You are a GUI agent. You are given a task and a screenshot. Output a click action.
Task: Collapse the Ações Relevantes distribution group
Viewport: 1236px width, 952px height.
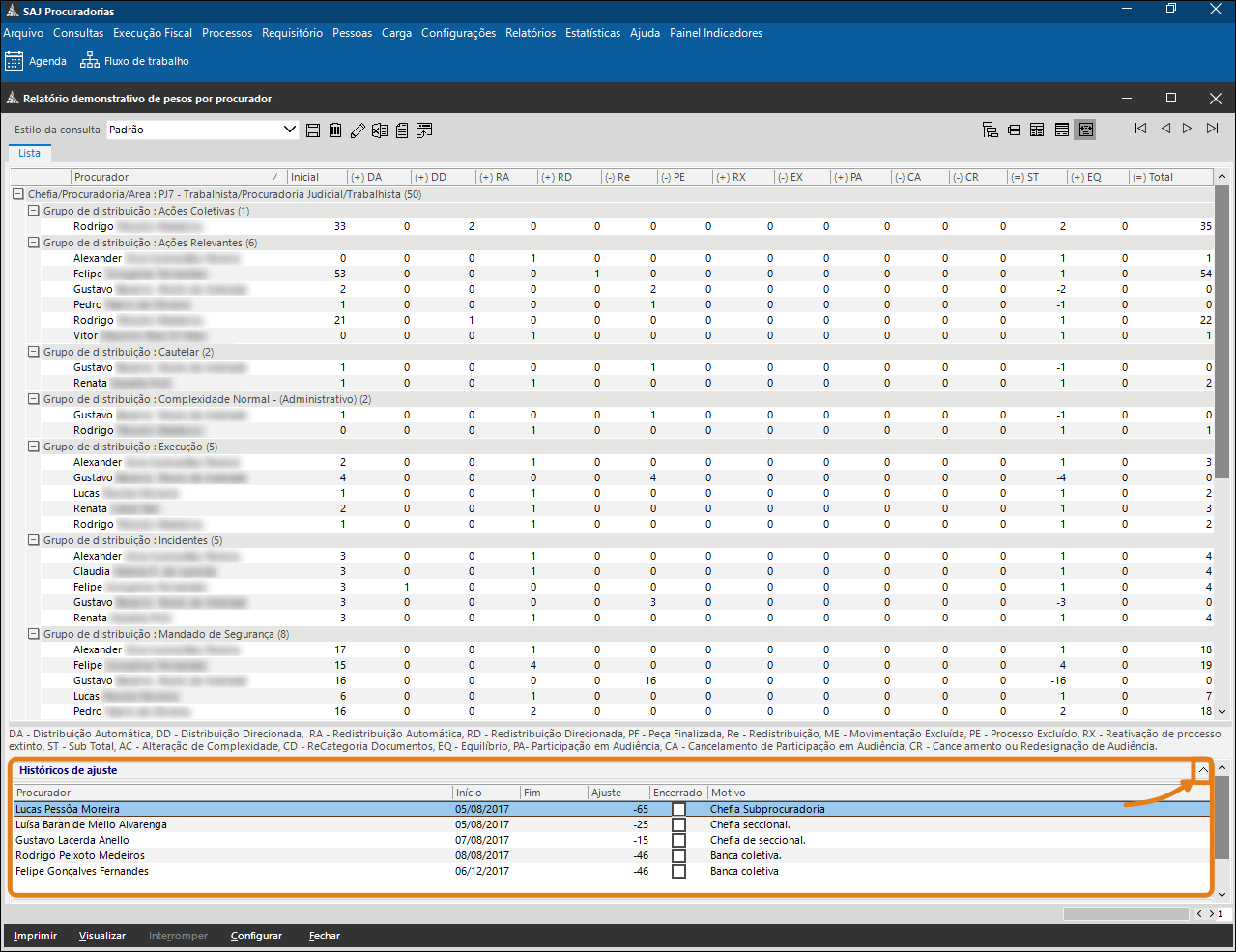pyautogui.click(x=34, y=243)
